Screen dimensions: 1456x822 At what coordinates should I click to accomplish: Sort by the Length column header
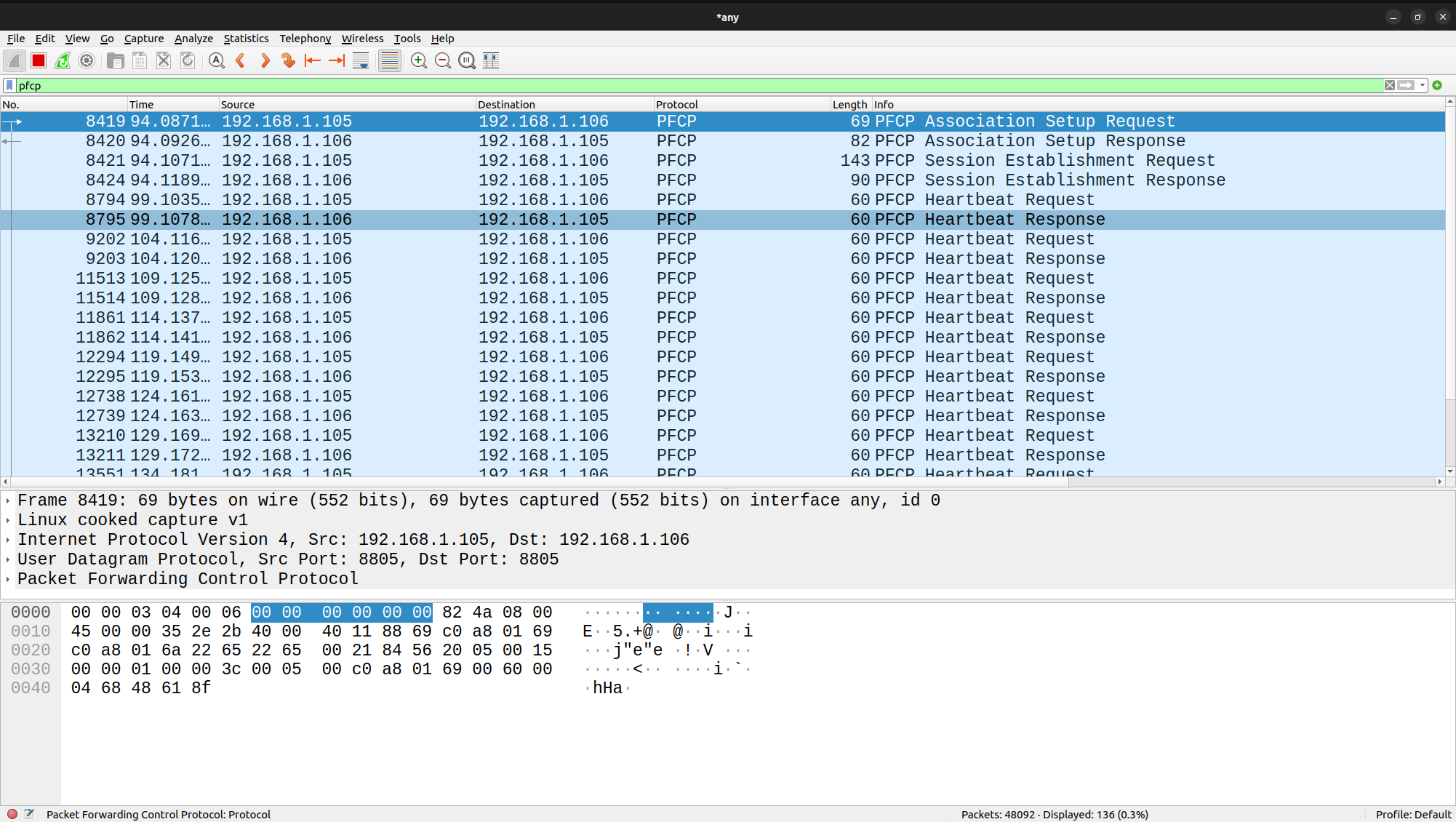[x=851, y=105]
